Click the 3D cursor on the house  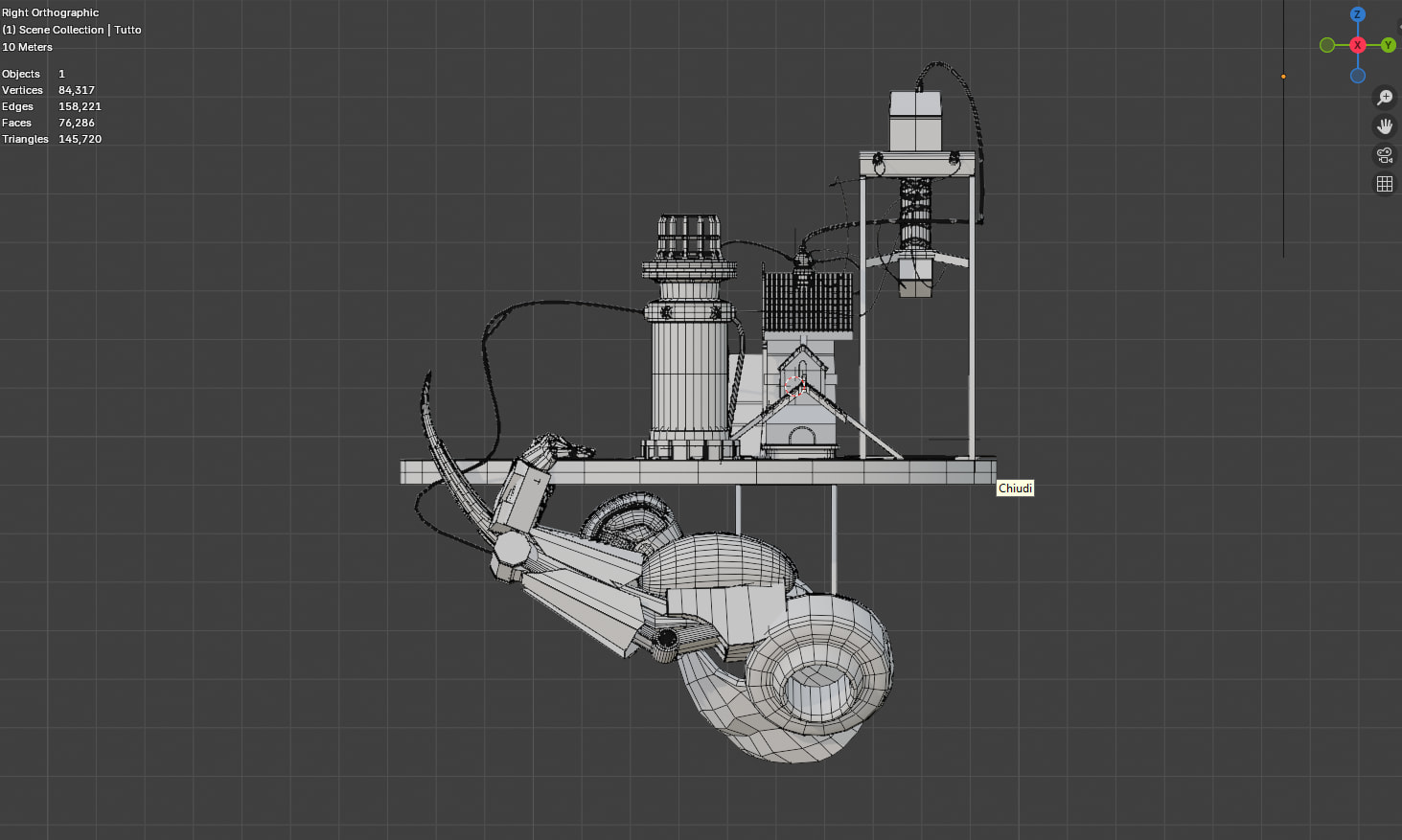click(794, 386)
